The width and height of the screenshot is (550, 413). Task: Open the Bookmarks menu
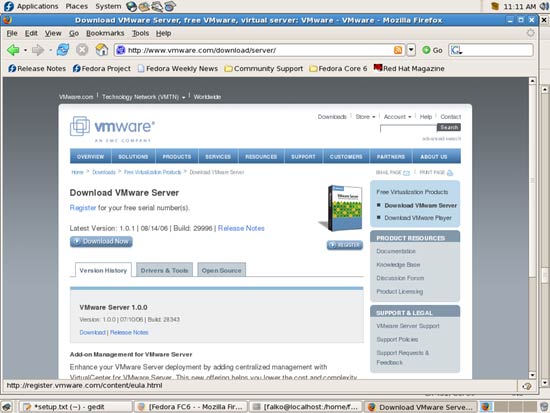tap(105, 33)
